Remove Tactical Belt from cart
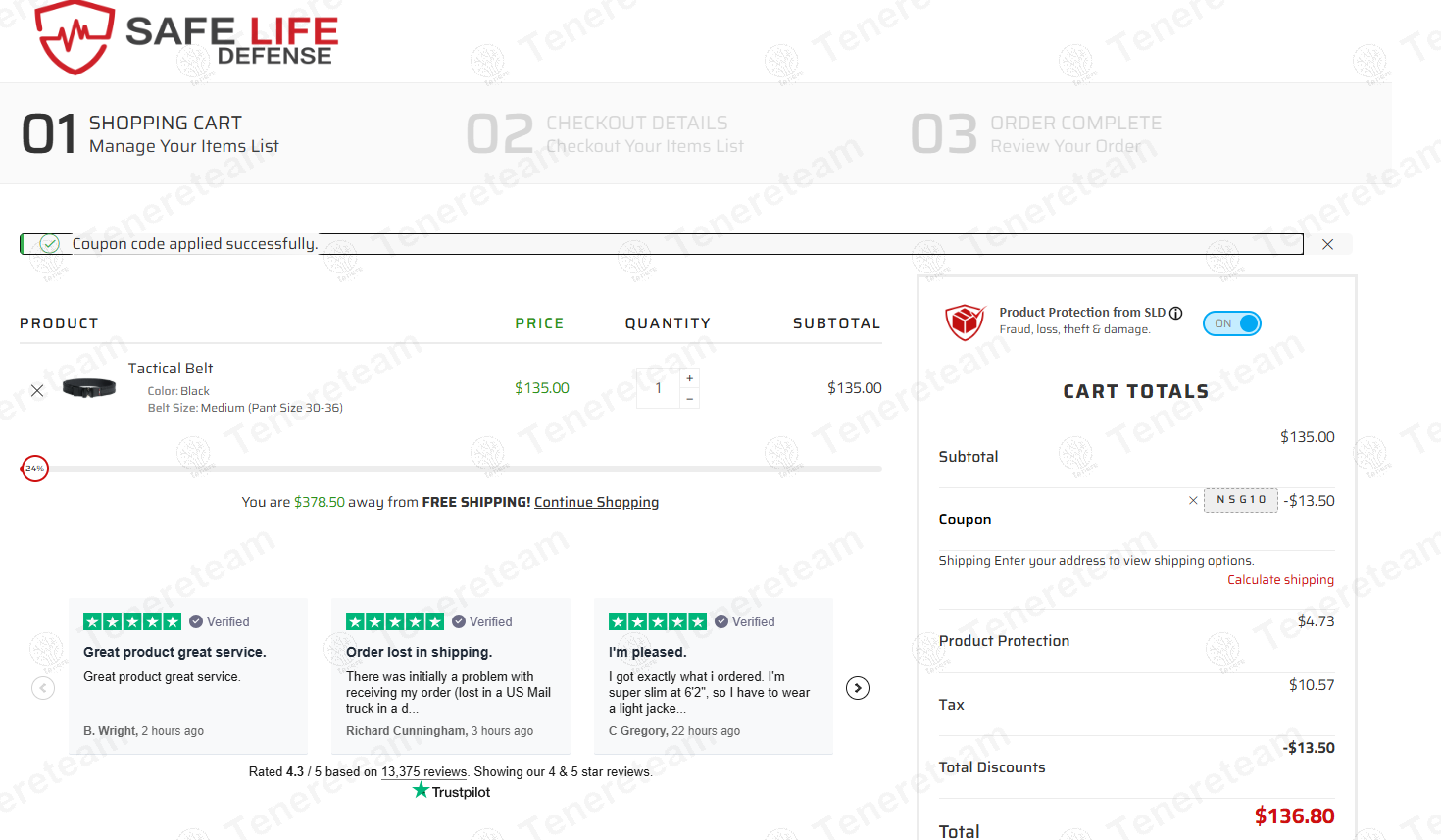 [x=37, y=390]
